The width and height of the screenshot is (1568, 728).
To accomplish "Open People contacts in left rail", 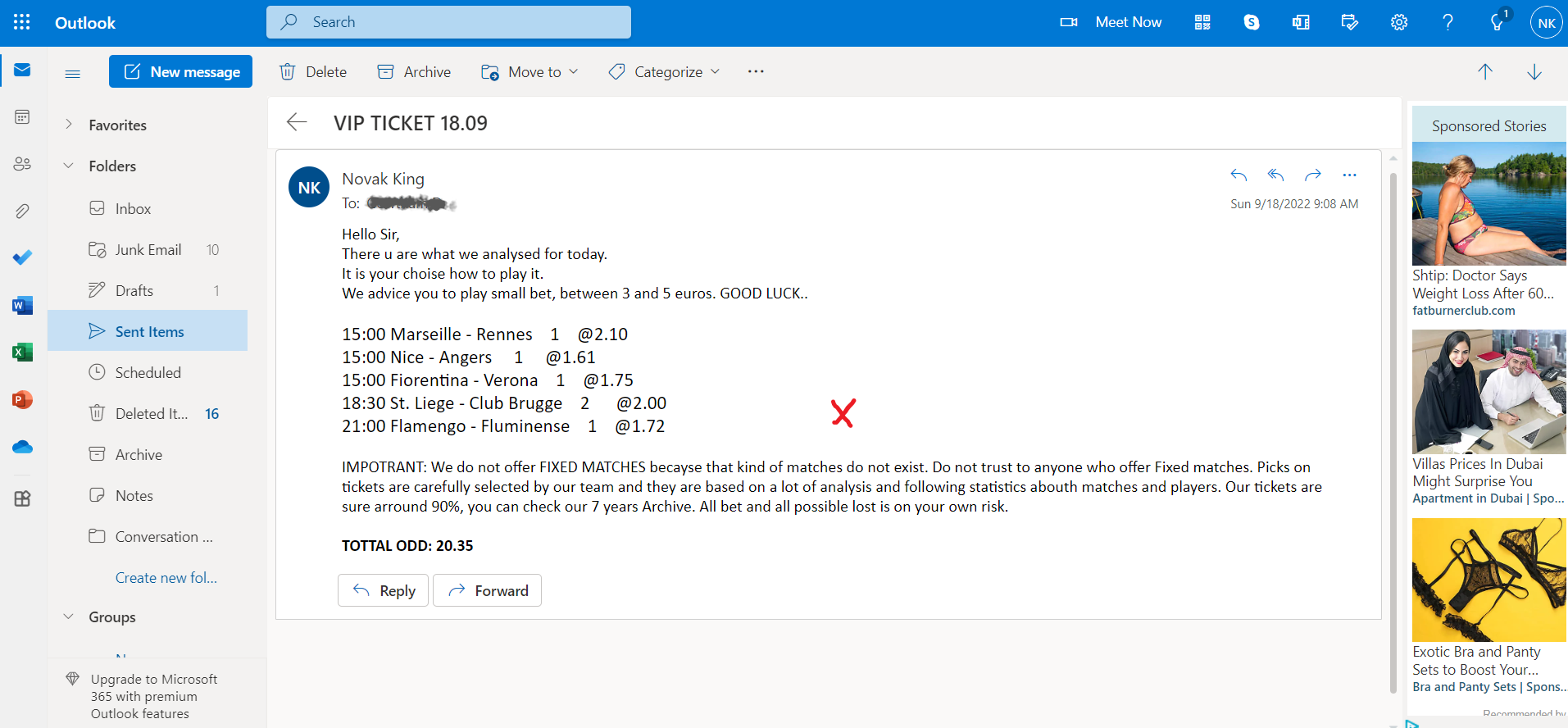I will tap(22, 164).
